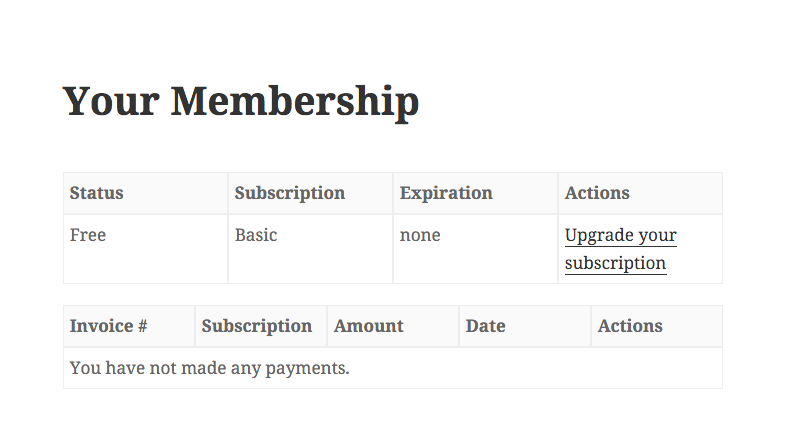Click the Expiration column header

[x=446, y=193]
